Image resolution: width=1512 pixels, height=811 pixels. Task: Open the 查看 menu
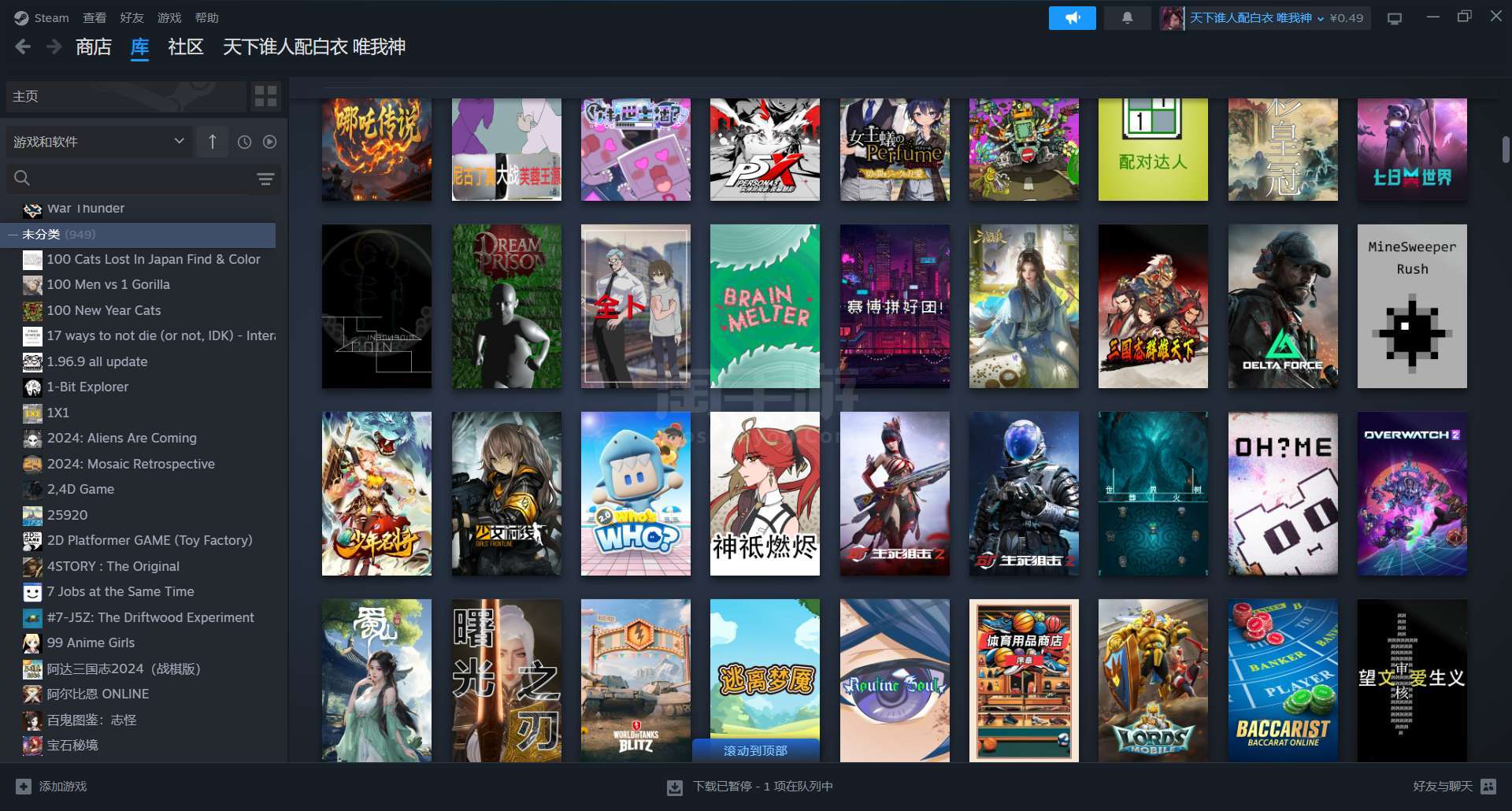point(94,17)
